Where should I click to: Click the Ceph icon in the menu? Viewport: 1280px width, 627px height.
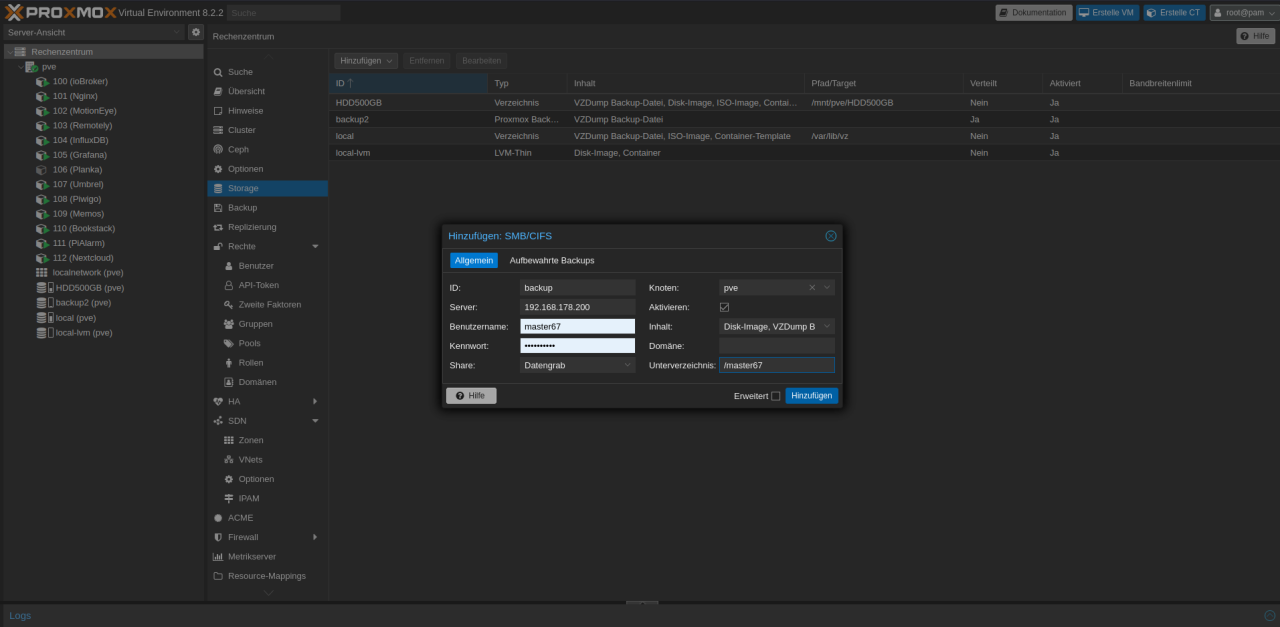218,149
